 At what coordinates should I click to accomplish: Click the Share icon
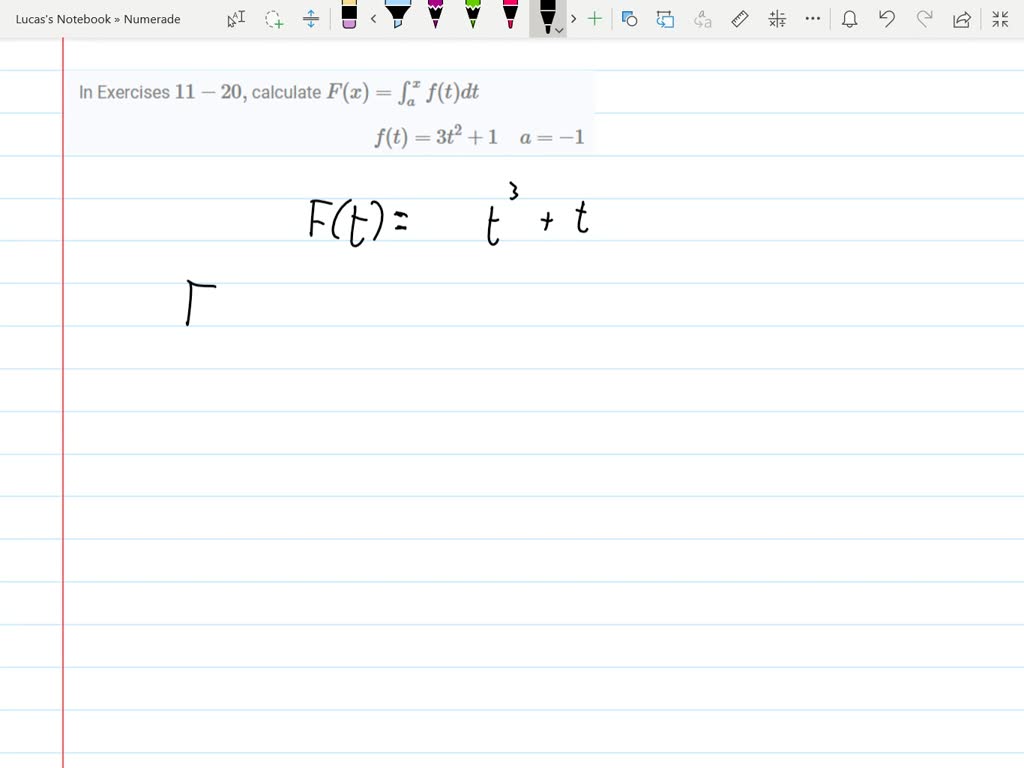pyautogui.click(x=961, y=18)
